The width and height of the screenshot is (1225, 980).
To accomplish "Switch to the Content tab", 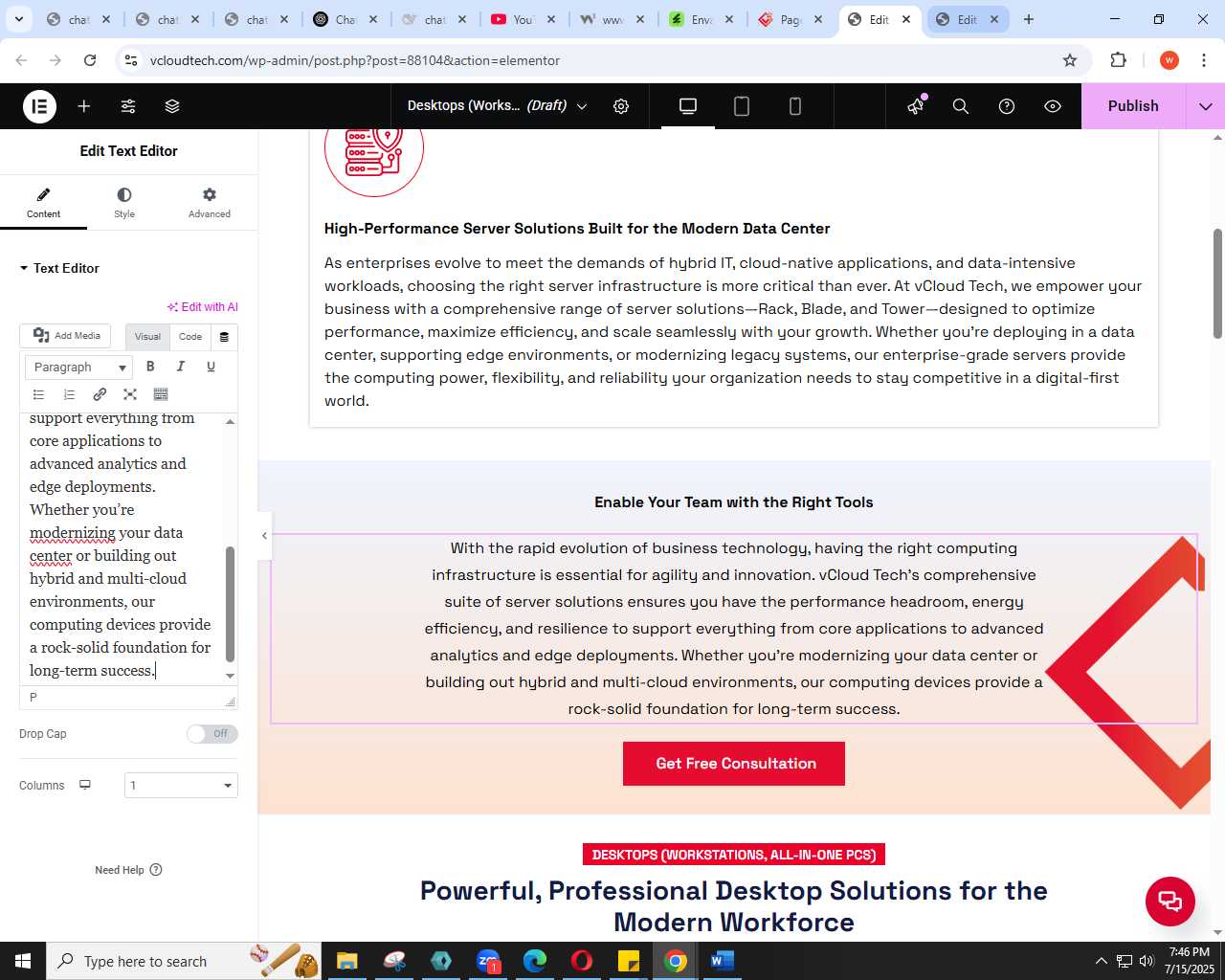I will [x=43, y=203].
